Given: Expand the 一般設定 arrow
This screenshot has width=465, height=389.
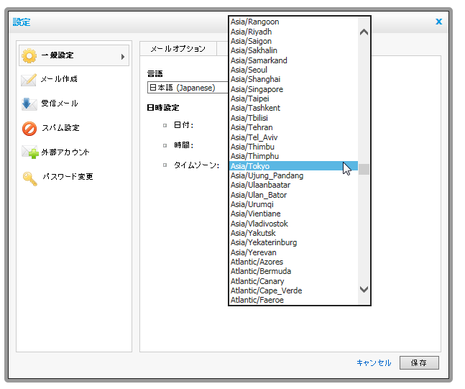Looking at the screenshot, I should 123,57.
